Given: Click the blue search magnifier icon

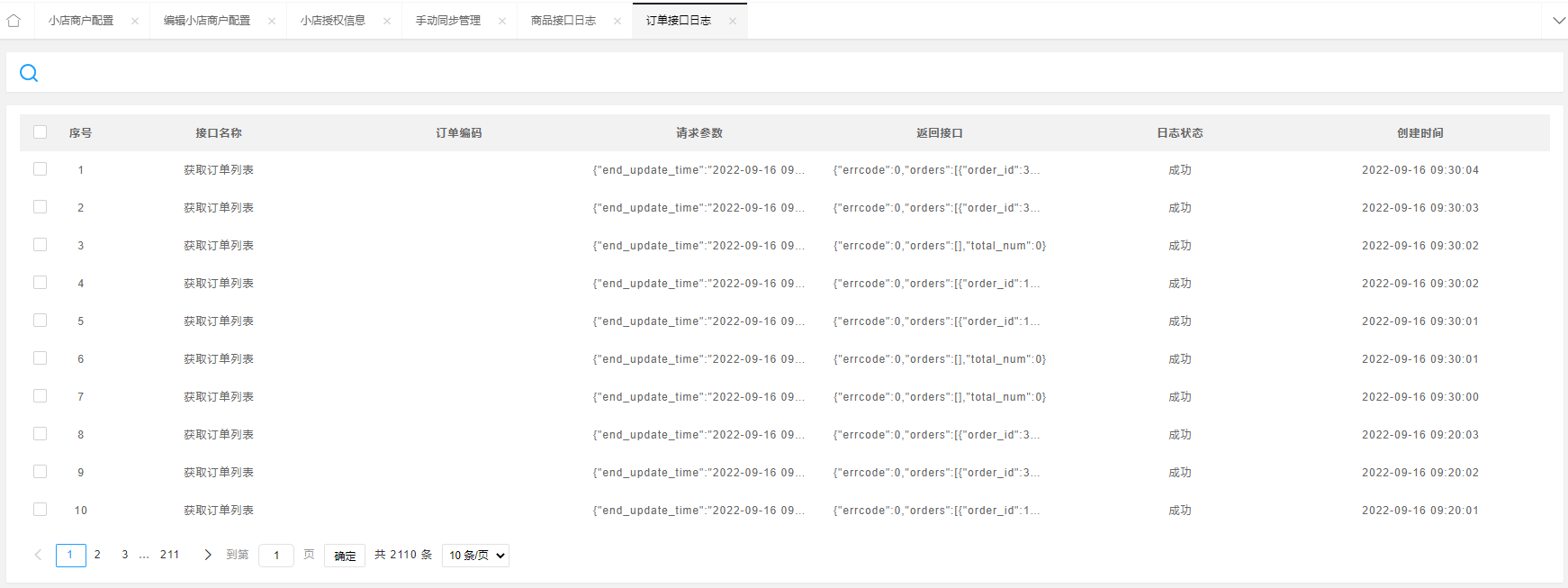Looking at the screenshot, I should 29,73.
